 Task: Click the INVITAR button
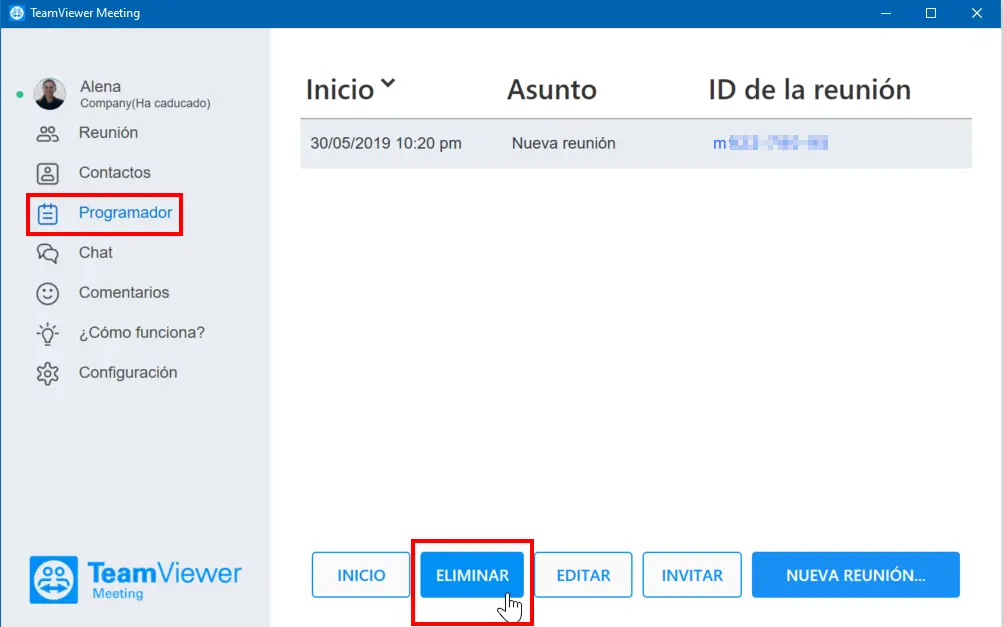tap(692, 575)
